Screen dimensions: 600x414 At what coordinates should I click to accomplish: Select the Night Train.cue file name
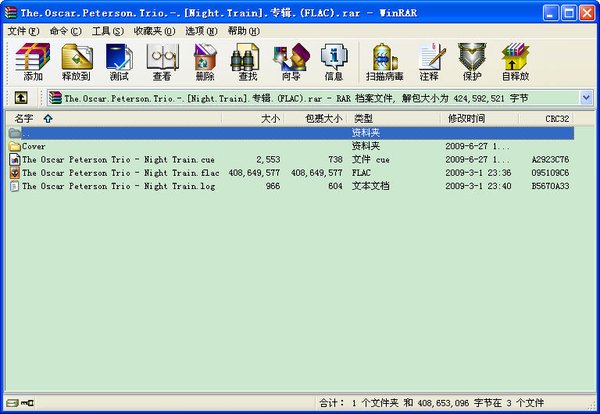click(118, 160)
